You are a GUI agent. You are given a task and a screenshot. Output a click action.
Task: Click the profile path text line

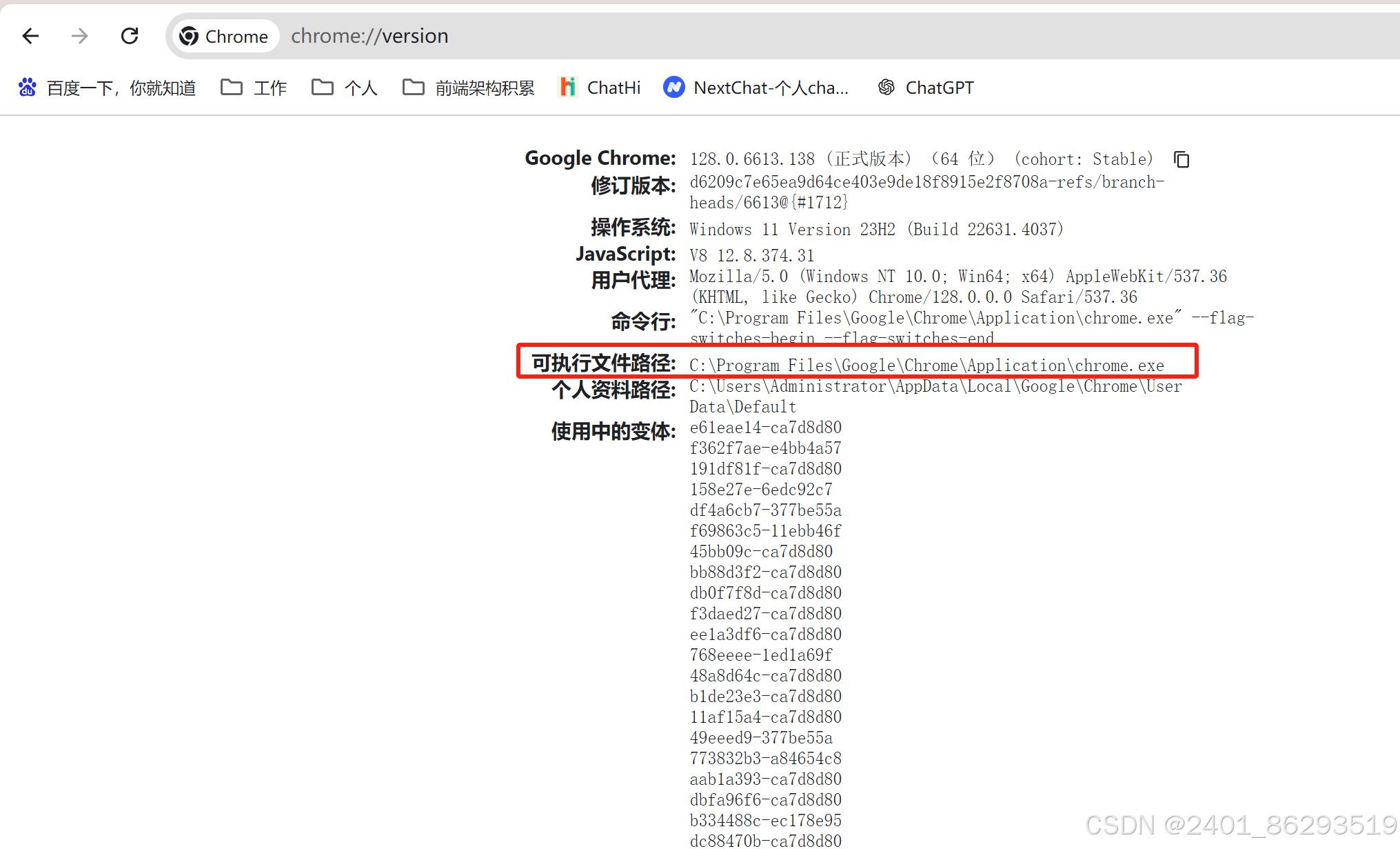tap(935, 386)
